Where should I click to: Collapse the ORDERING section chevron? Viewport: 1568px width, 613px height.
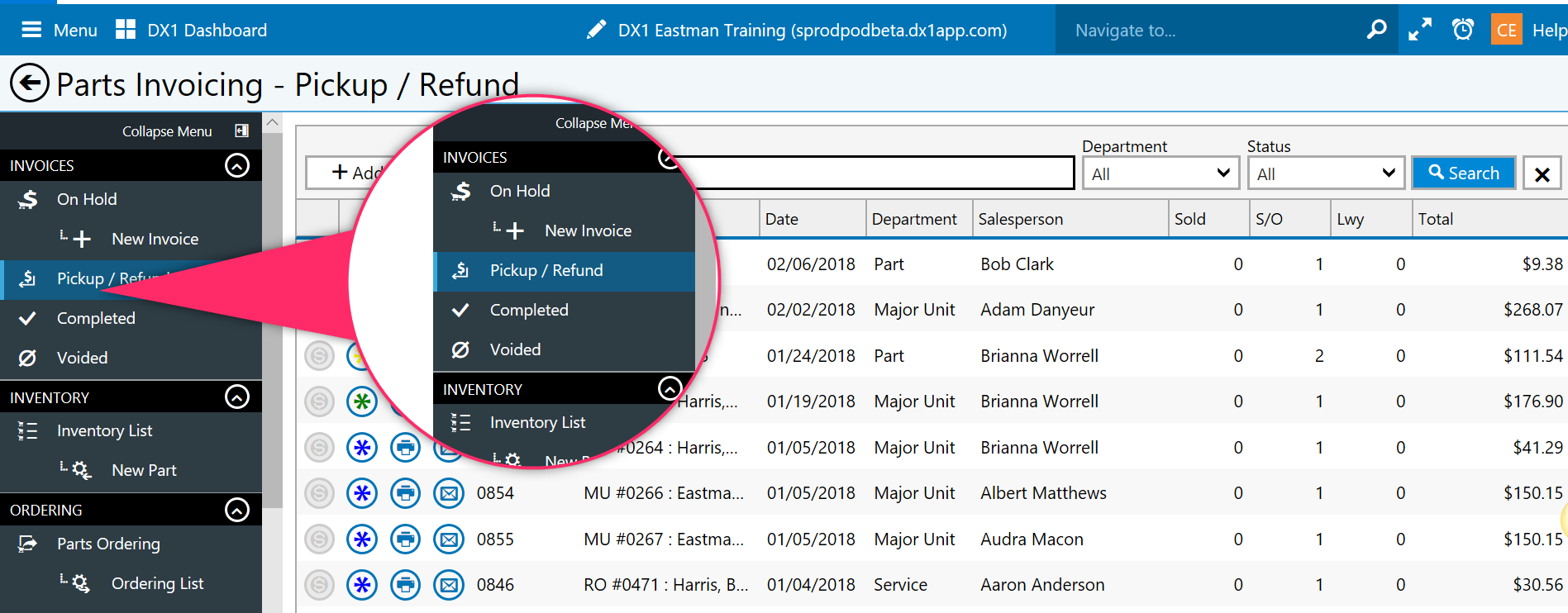(237, 510)
